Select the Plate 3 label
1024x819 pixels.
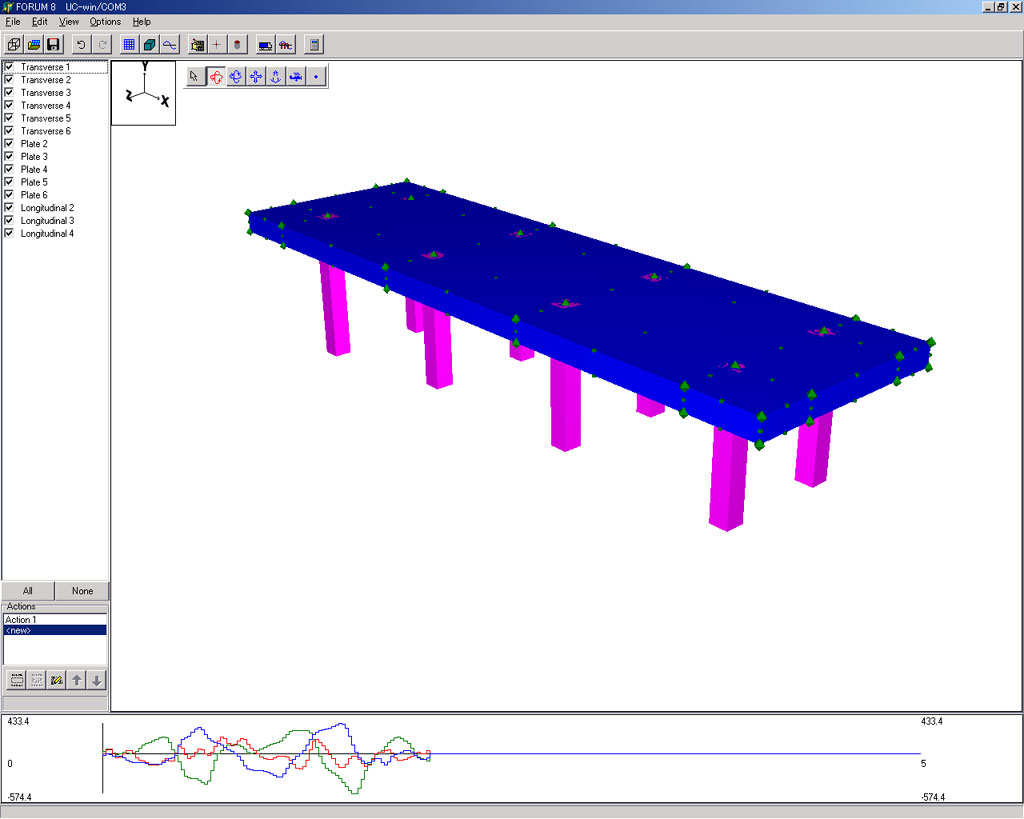click(34, 156)
